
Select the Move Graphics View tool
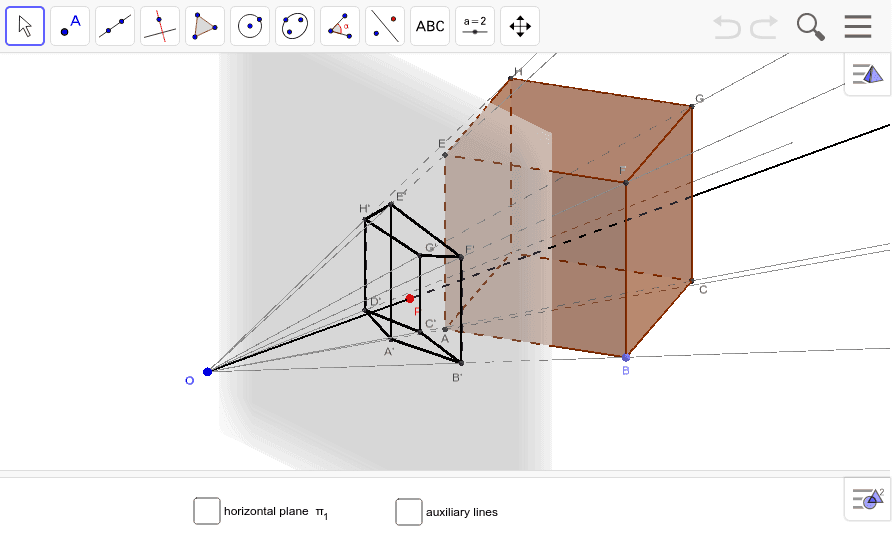click(x=519, y=26)
